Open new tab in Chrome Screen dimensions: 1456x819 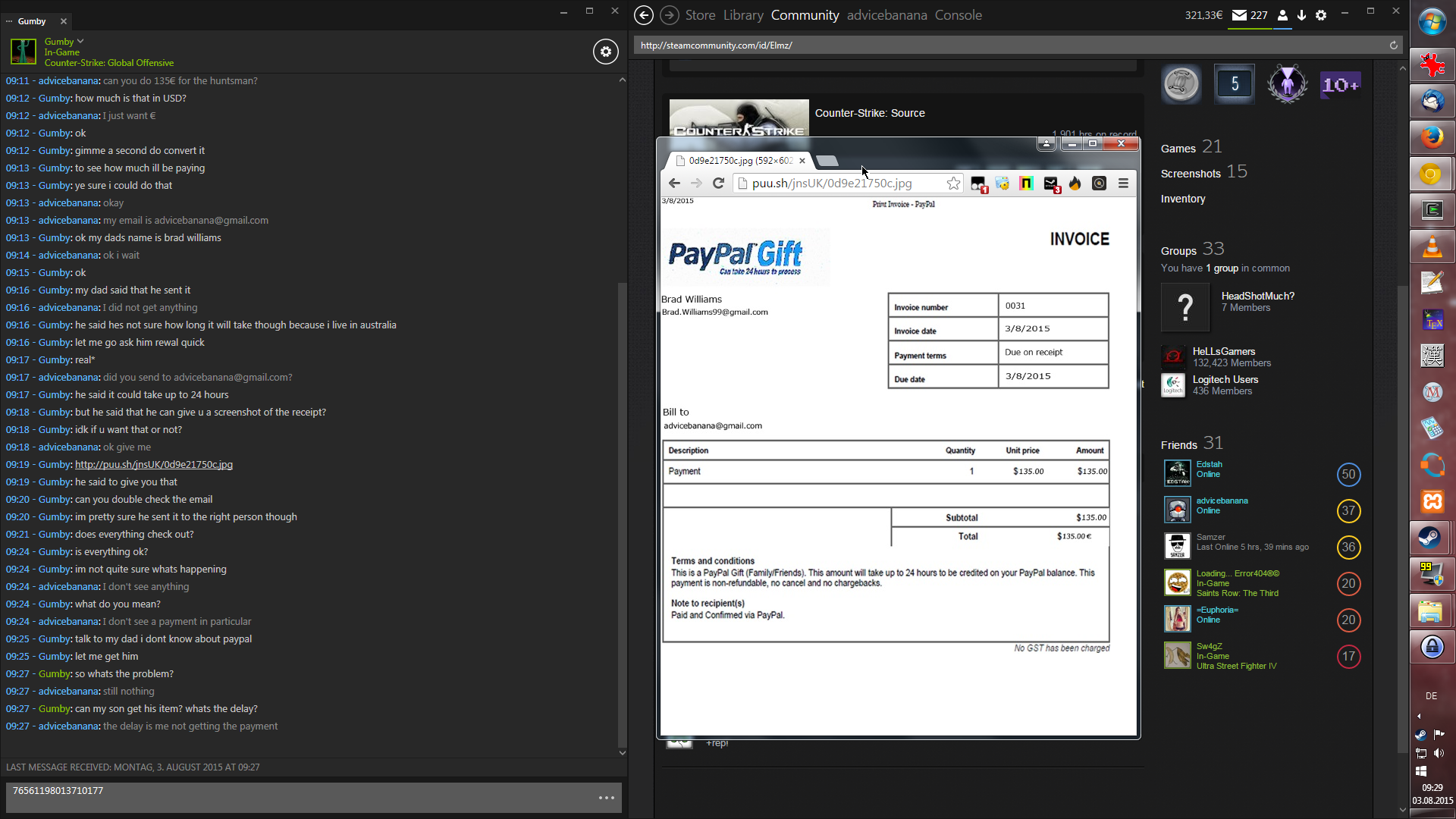(827, 161)
